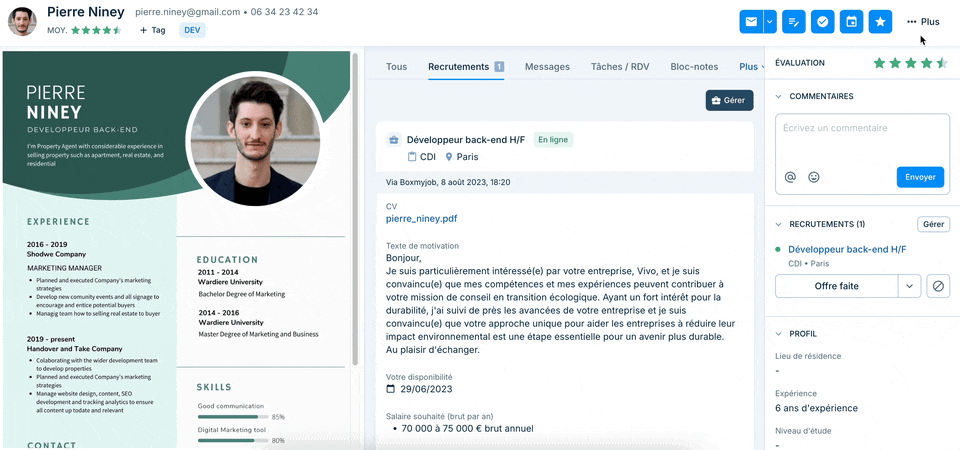Screen dimensions: 960x450
Task: Click the Évaluation star rating in sidebar
Action: 910,62
